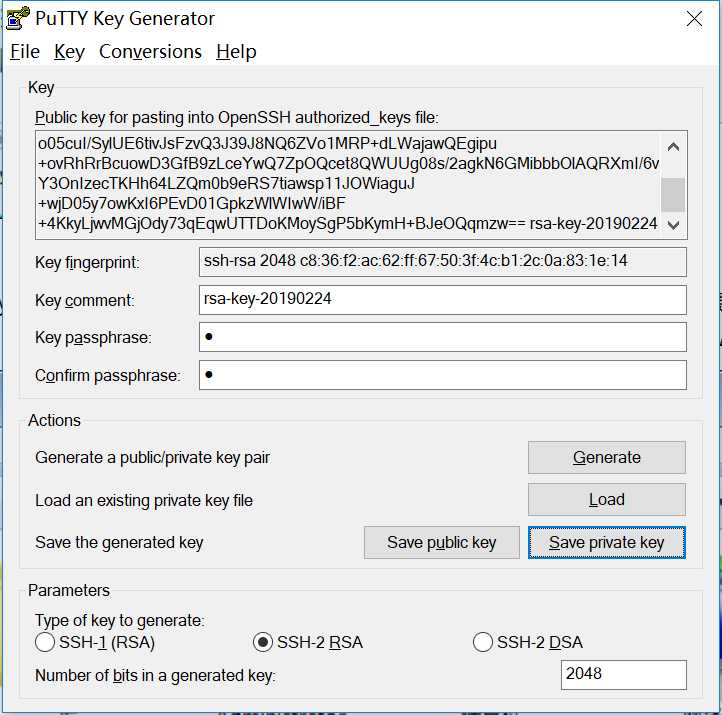Viewport: 722px width, 715px height.
Task: Click the public key scroll up arrow
Action: 673,146
